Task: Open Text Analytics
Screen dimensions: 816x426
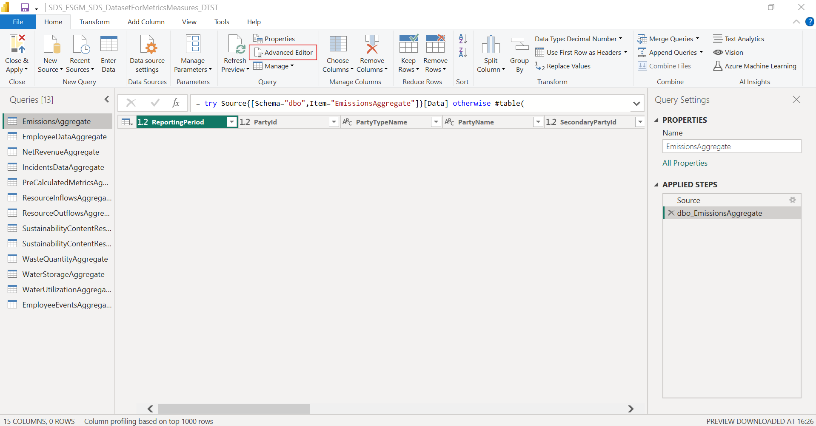Action: coord(738,38)
